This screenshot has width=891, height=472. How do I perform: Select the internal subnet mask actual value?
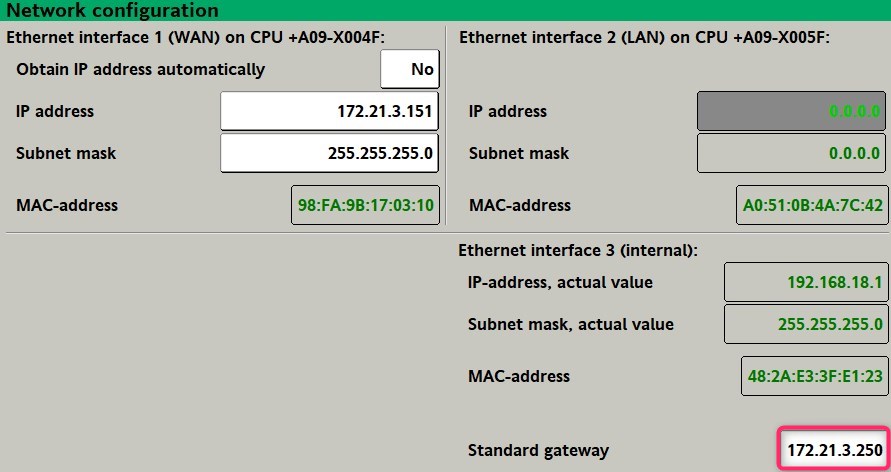[805, 324]
